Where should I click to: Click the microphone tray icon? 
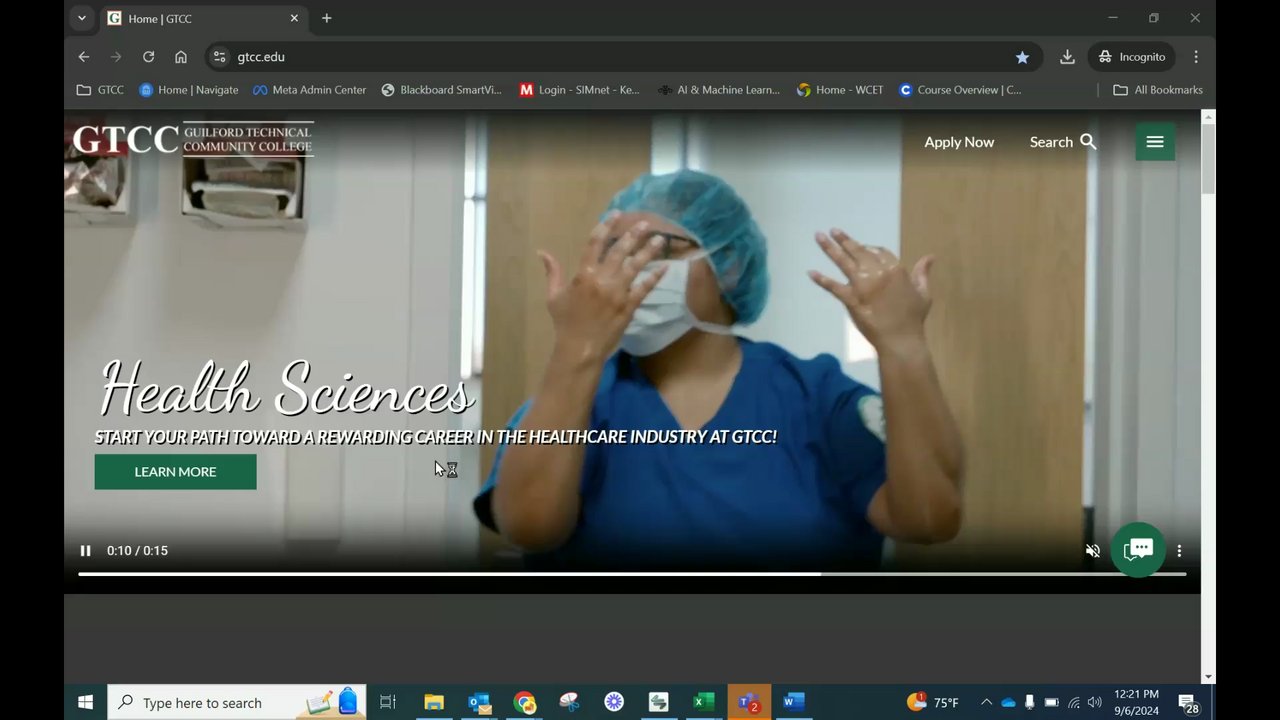[x=1029, y=702]
